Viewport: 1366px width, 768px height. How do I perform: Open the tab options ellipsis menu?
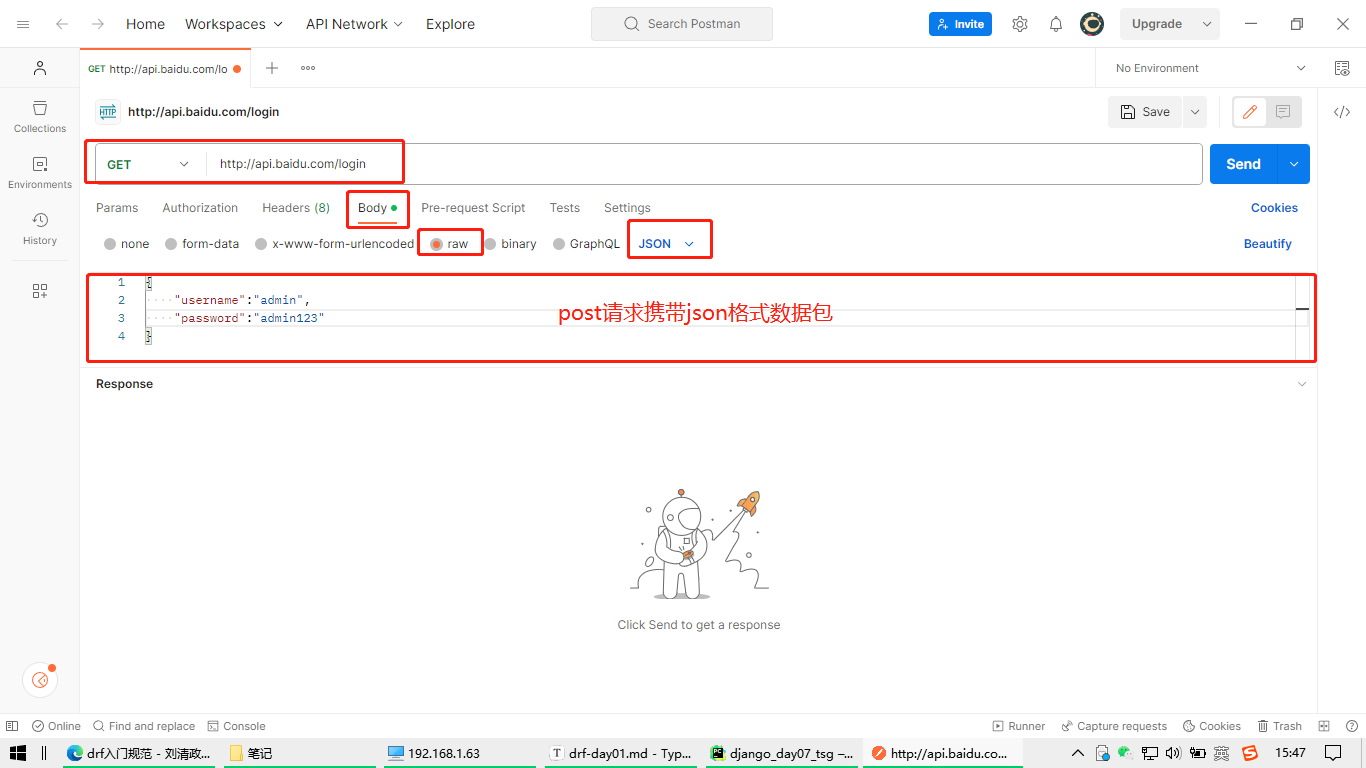308,68
